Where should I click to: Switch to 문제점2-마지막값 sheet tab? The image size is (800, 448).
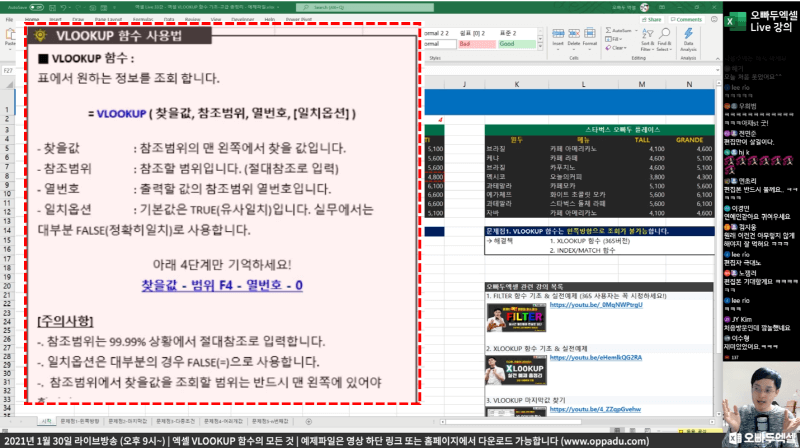tap(128, 421)
